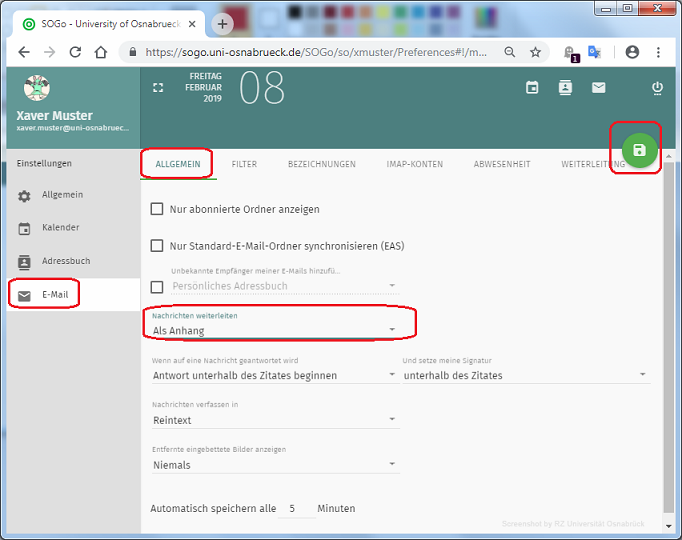Click browser back arrow
Image resolution: width=682 pixels, height=540 pixels.
pyautogui.click(x=24, y=52)
